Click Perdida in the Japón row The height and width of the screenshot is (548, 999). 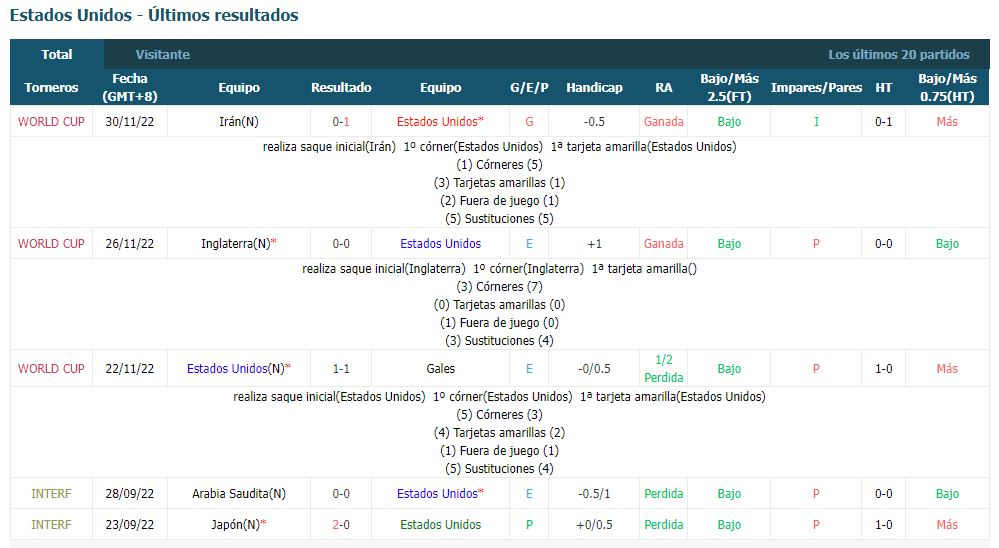click(663, 524)
